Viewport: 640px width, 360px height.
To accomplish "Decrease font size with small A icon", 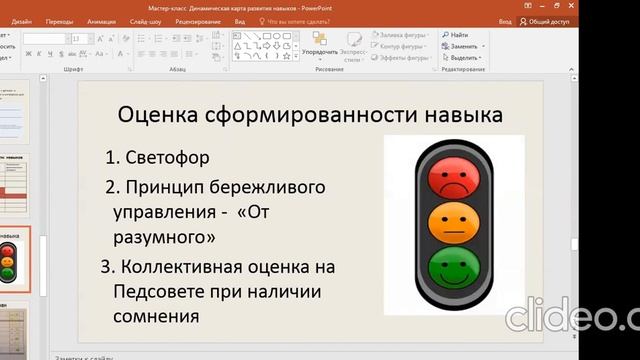I will point(111,39).
